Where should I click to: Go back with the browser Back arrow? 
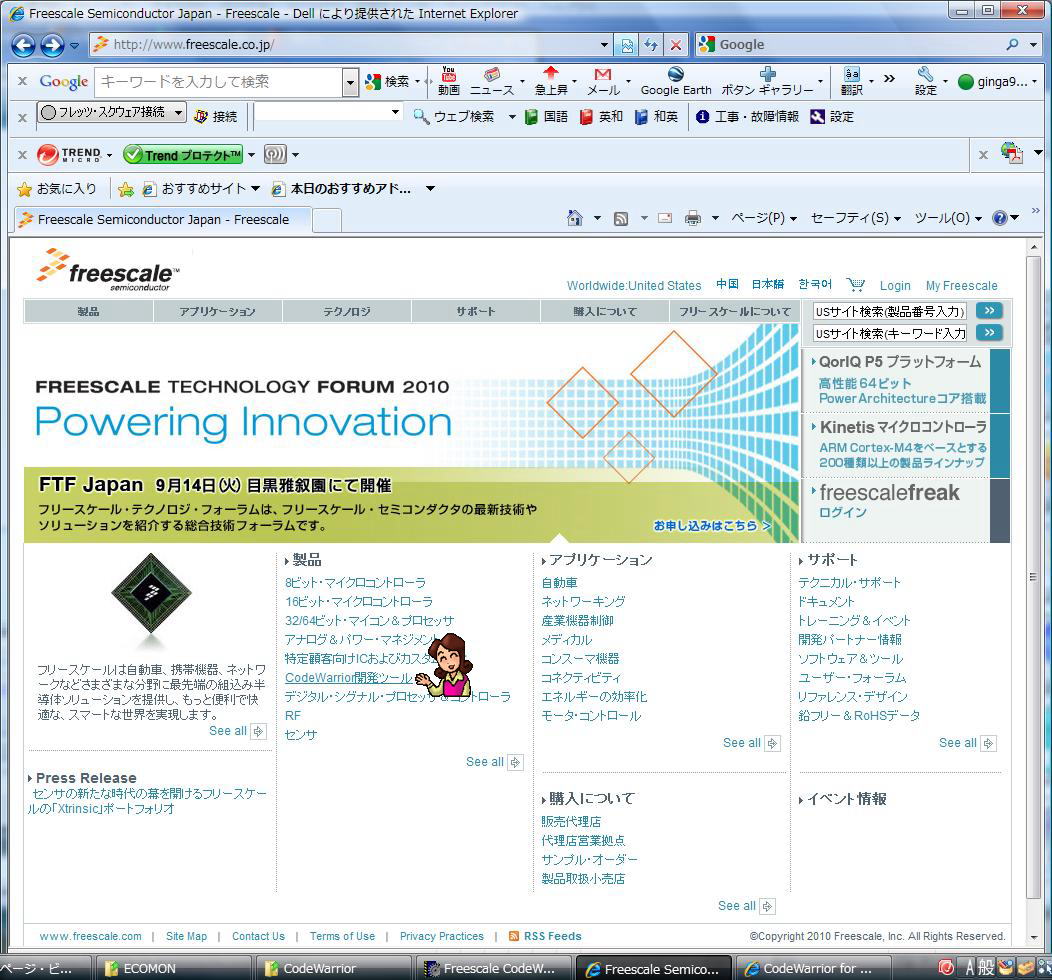(23, 45)
